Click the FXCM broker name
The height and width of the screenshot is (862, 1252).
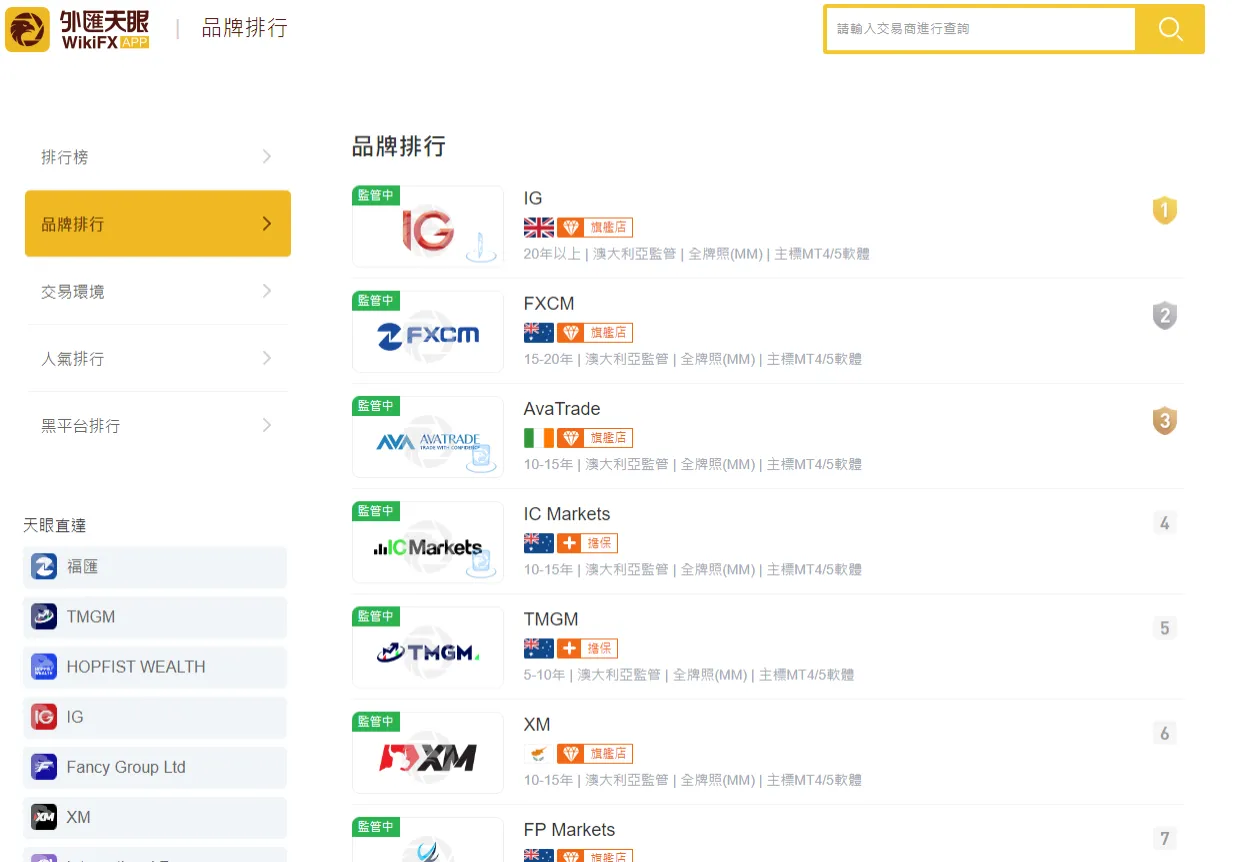(x=549, y=303)
